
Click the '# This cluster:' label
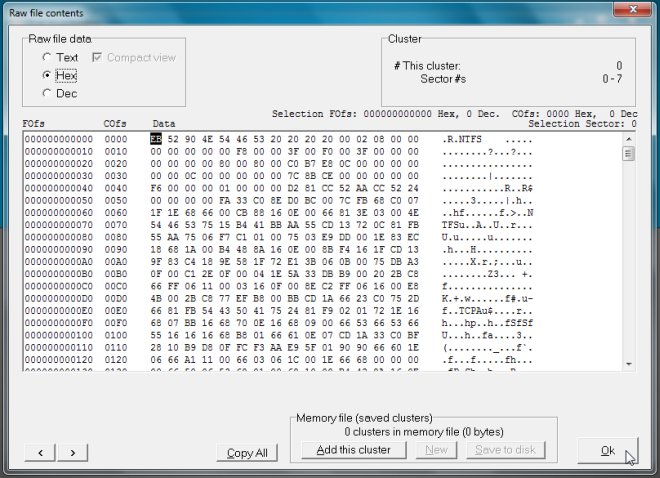point(427,66)
